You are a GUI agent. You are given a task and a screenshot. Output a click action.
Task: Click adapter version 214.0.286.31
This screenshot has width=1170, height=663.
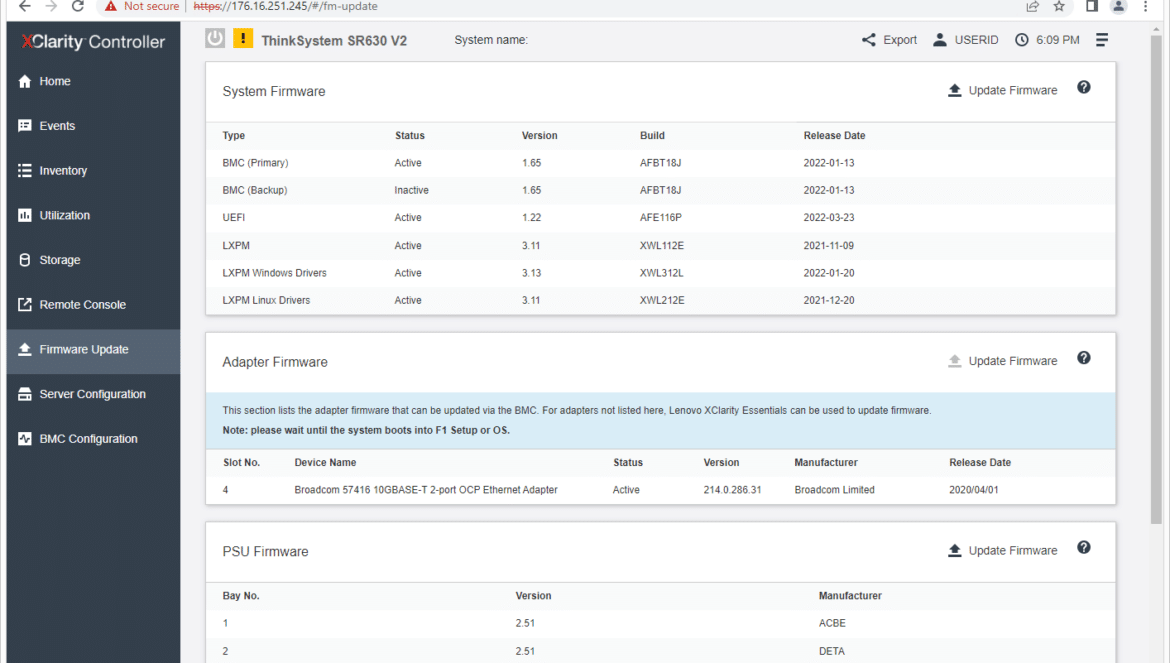pos(732,490)
